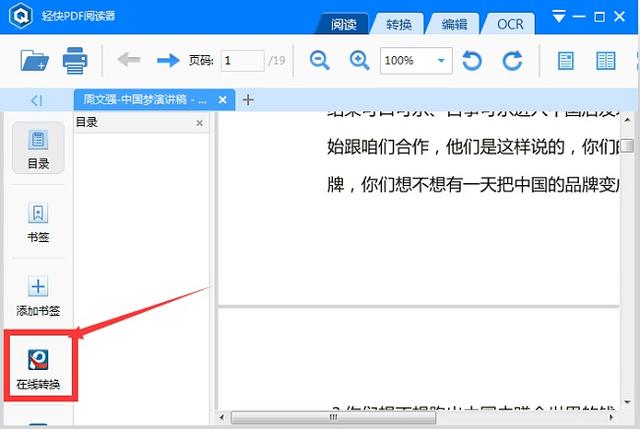
Task: Switch to two-page view
Action: [x=605, y=61]
